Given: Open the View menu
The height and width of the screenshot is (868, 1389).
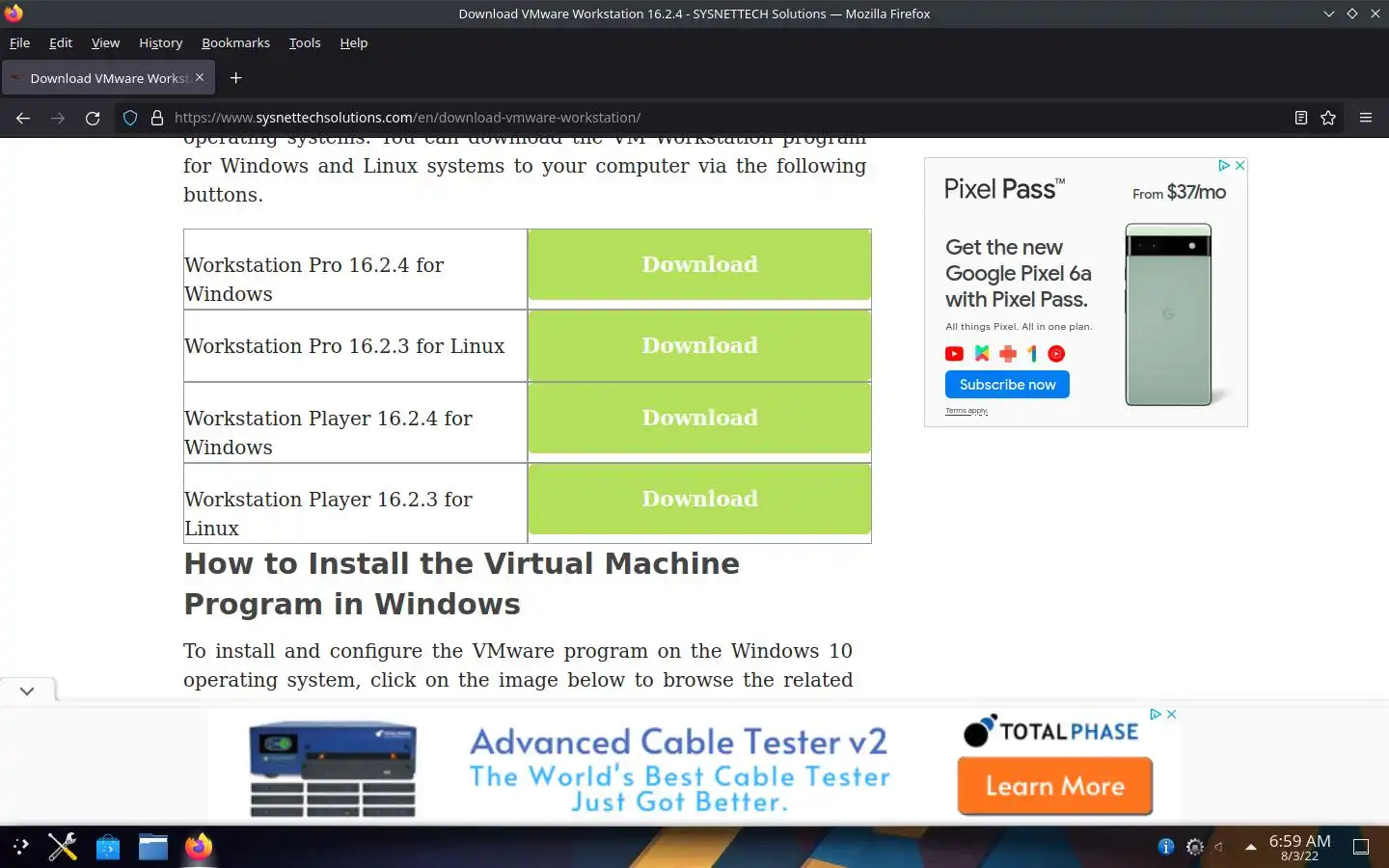Looking at the screenshot, I should tap(105, 42).
